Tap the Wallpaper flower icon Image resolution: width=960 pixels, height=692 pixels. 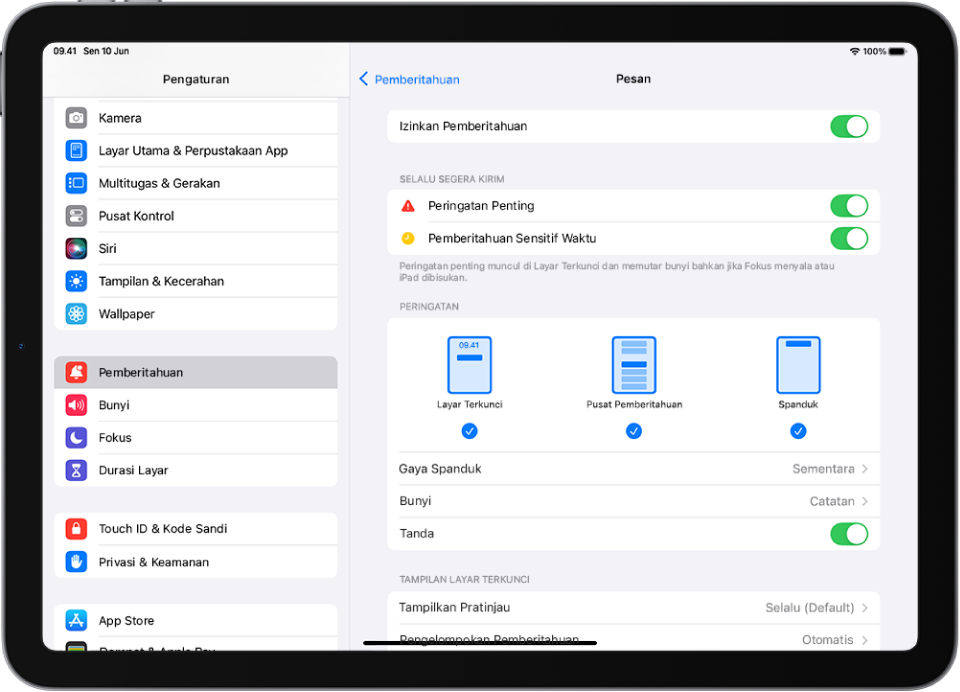(x=76, y=314)
